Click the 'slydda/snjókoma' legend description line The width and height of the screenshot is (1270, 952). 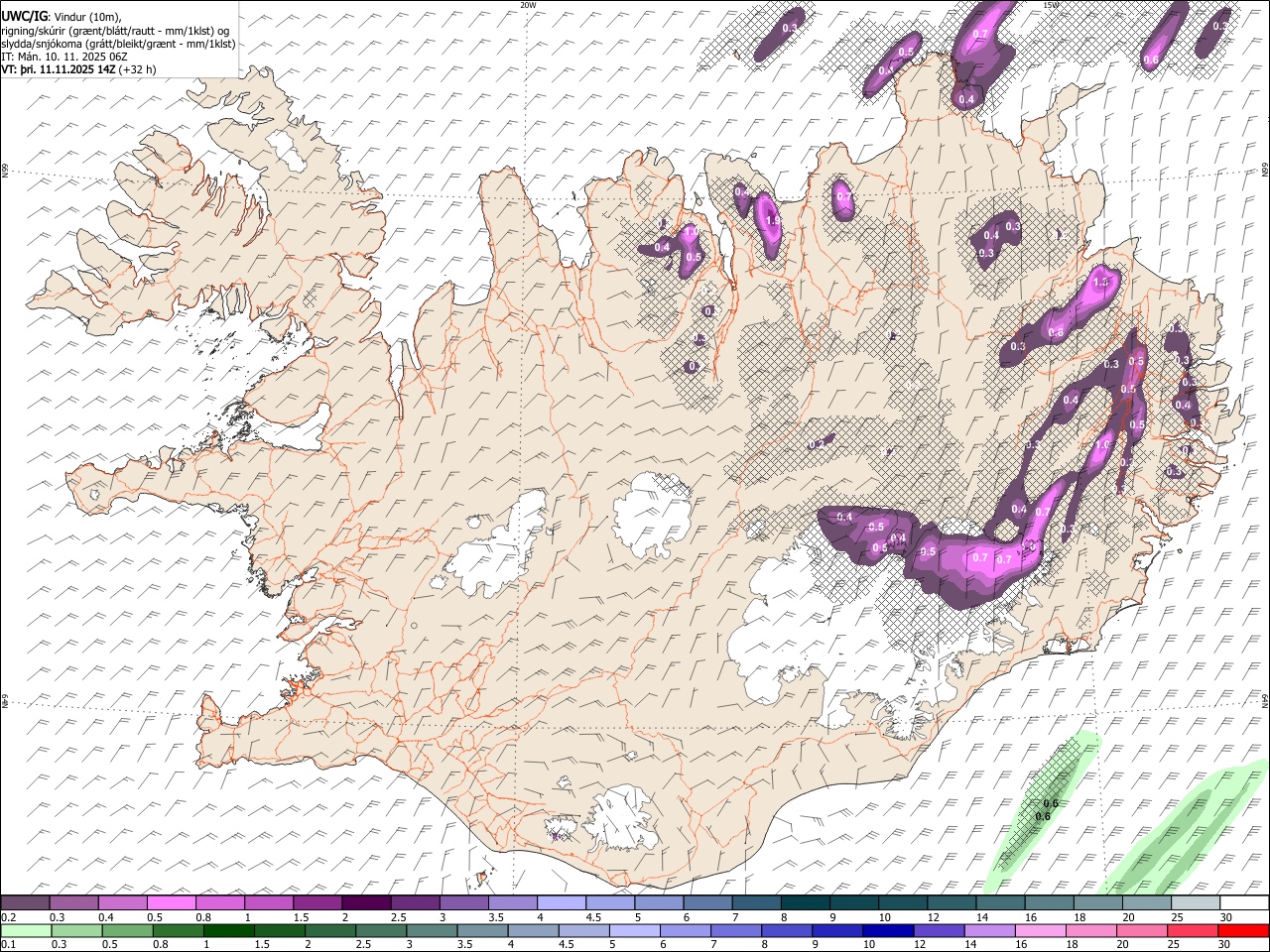pyautogui.click(x=118, y=44)
